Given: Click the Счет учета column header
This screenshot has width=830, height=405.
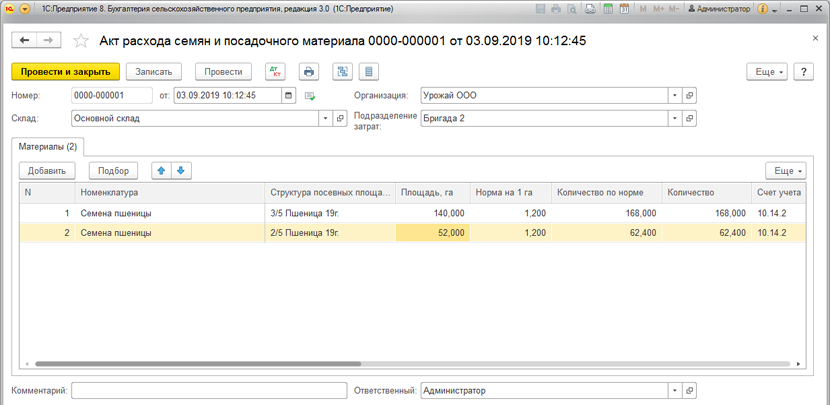Looking at the screenshot, I should pos(779,193).
